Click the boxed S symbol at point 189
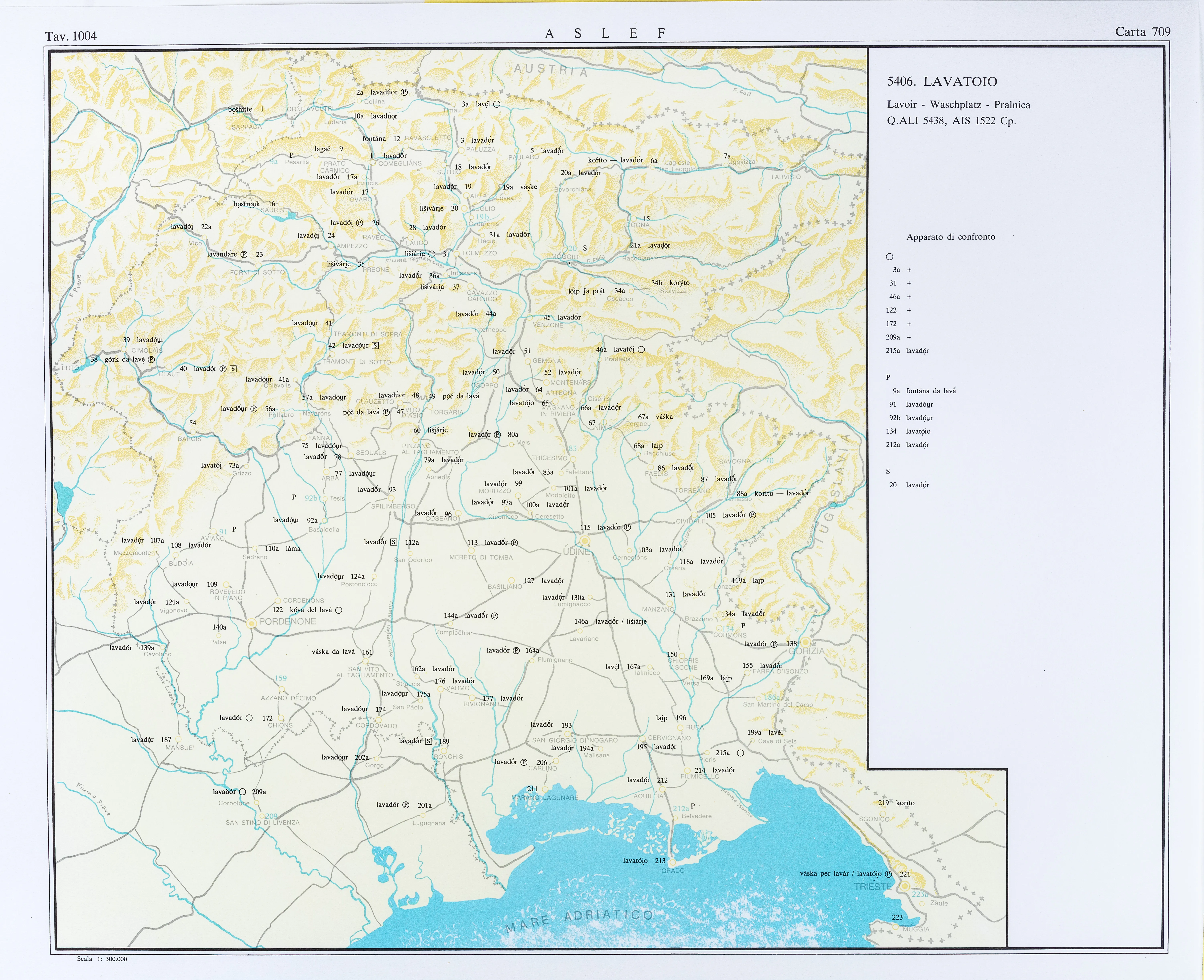1204x980 pixels. pos(429,741)
